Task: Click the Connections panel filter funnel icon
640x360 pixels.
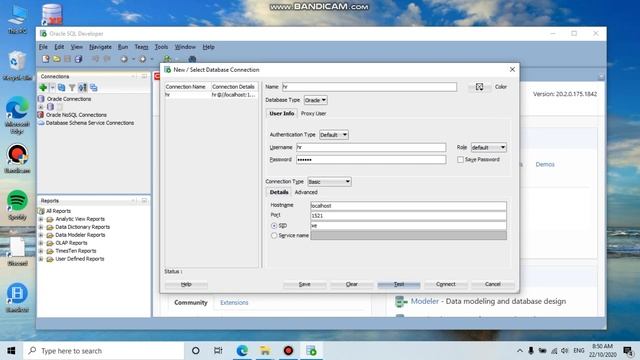Action: 72,87
